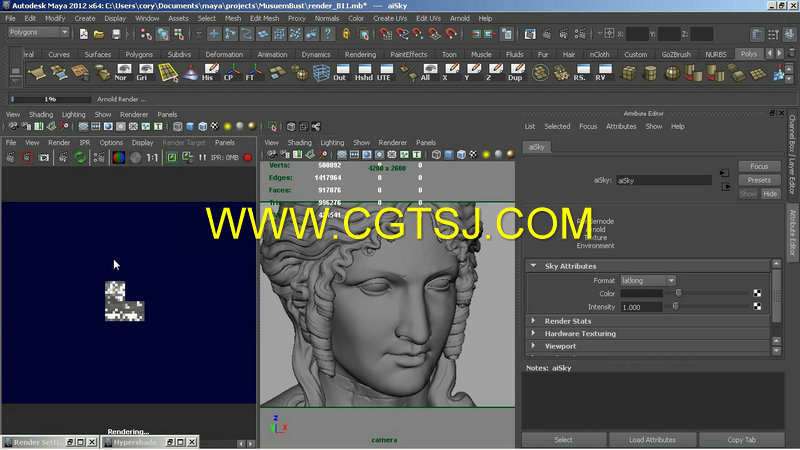Click the save scene icon in status line

(116, 34)
